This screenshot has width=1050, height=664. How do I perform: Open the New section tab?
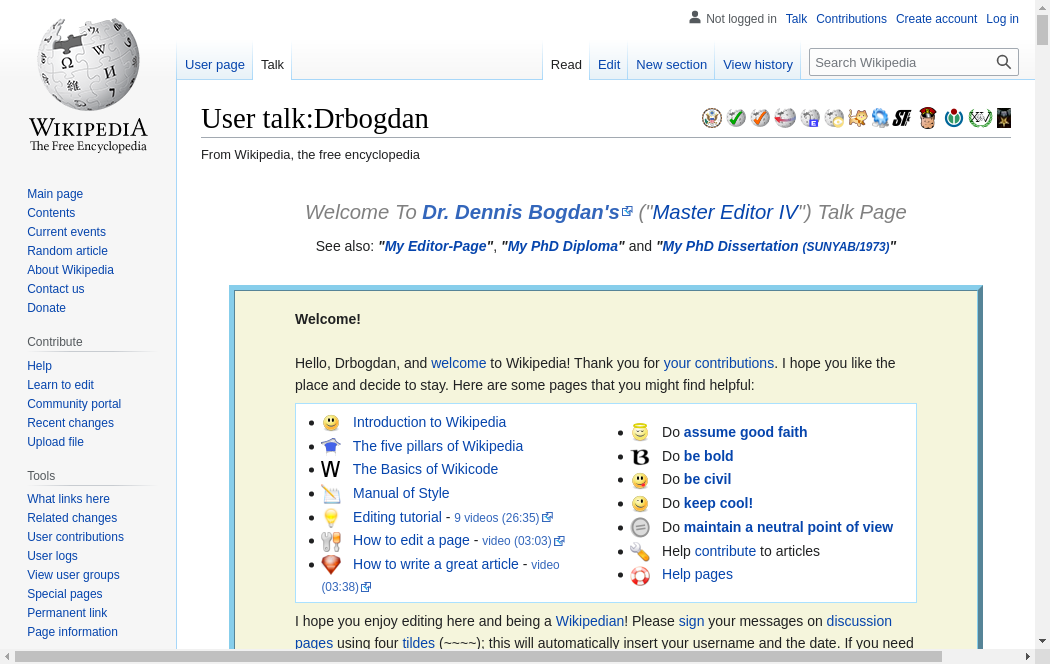click(x=671, y=64)
